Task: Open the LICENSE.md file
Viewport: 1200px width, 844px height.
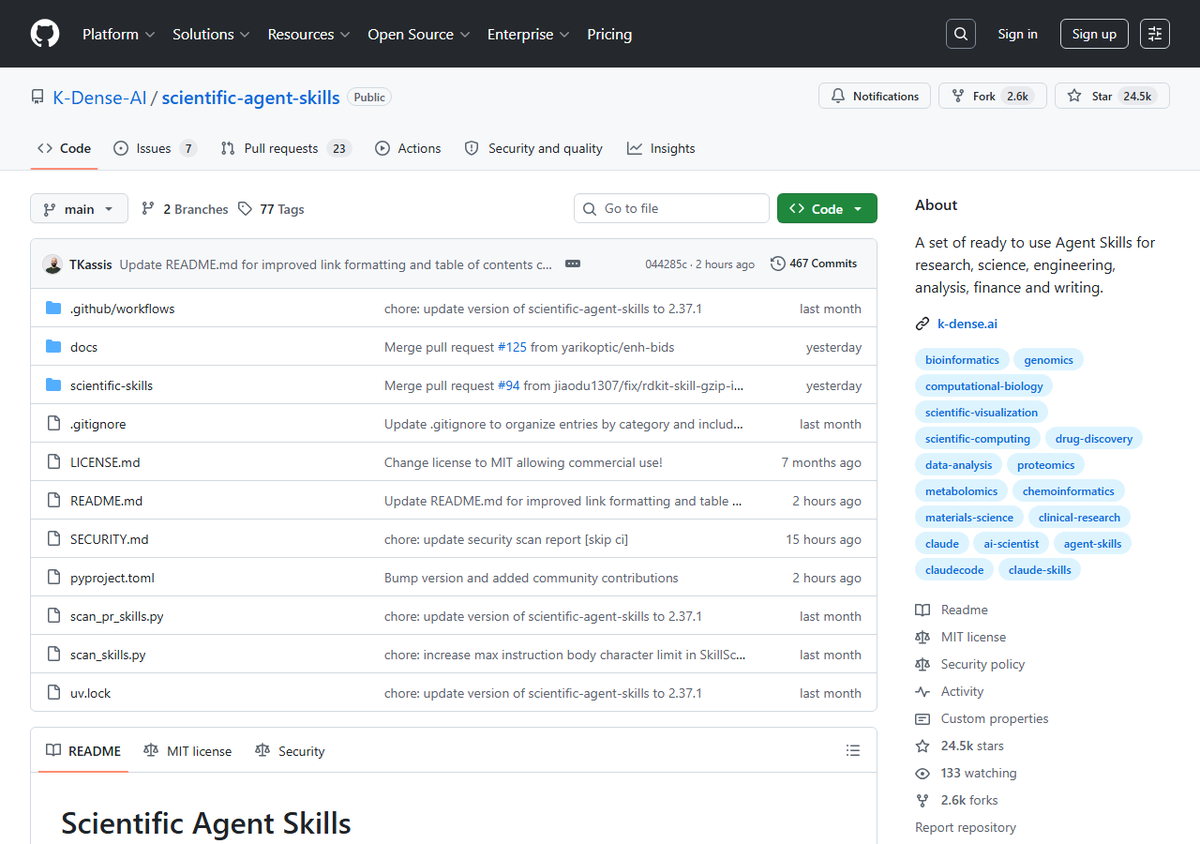Action: (105, 462)
